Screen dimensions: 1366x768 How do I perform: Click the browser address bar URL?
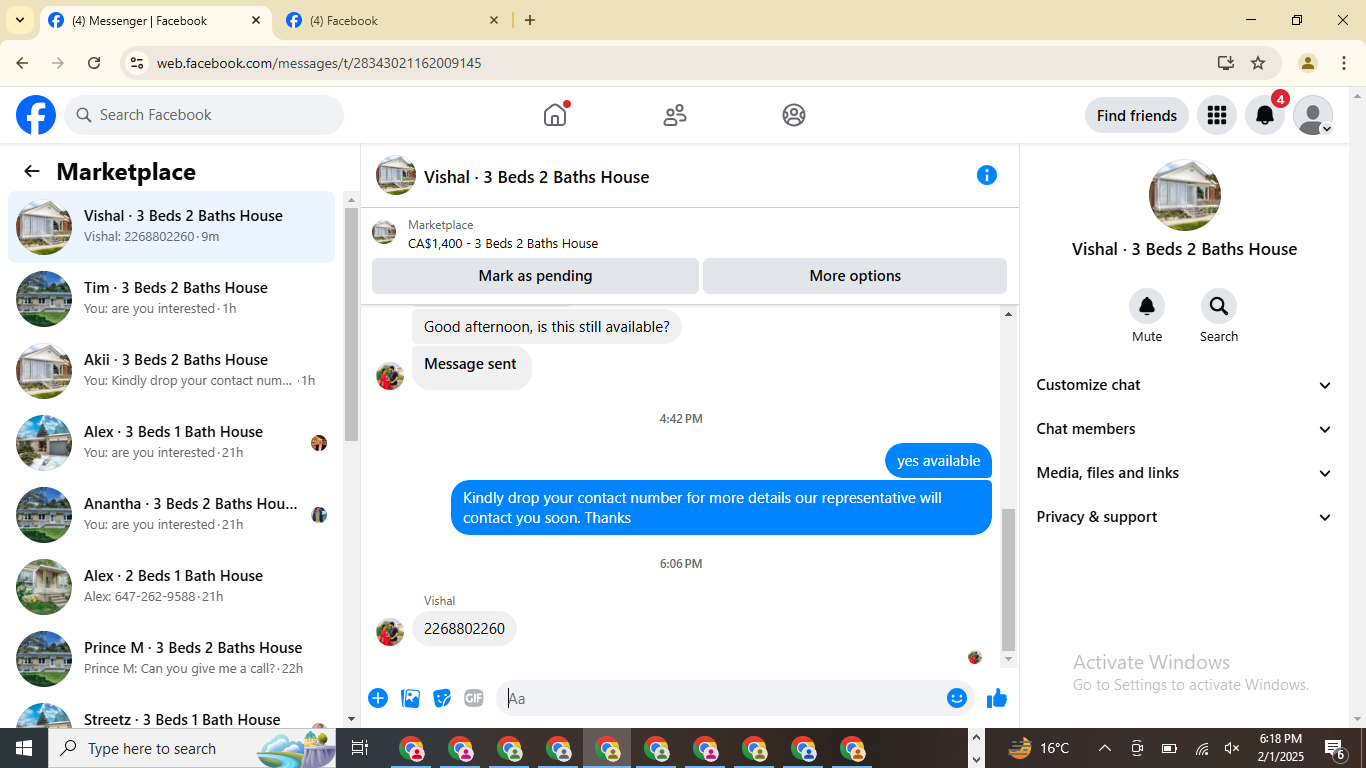319,63
